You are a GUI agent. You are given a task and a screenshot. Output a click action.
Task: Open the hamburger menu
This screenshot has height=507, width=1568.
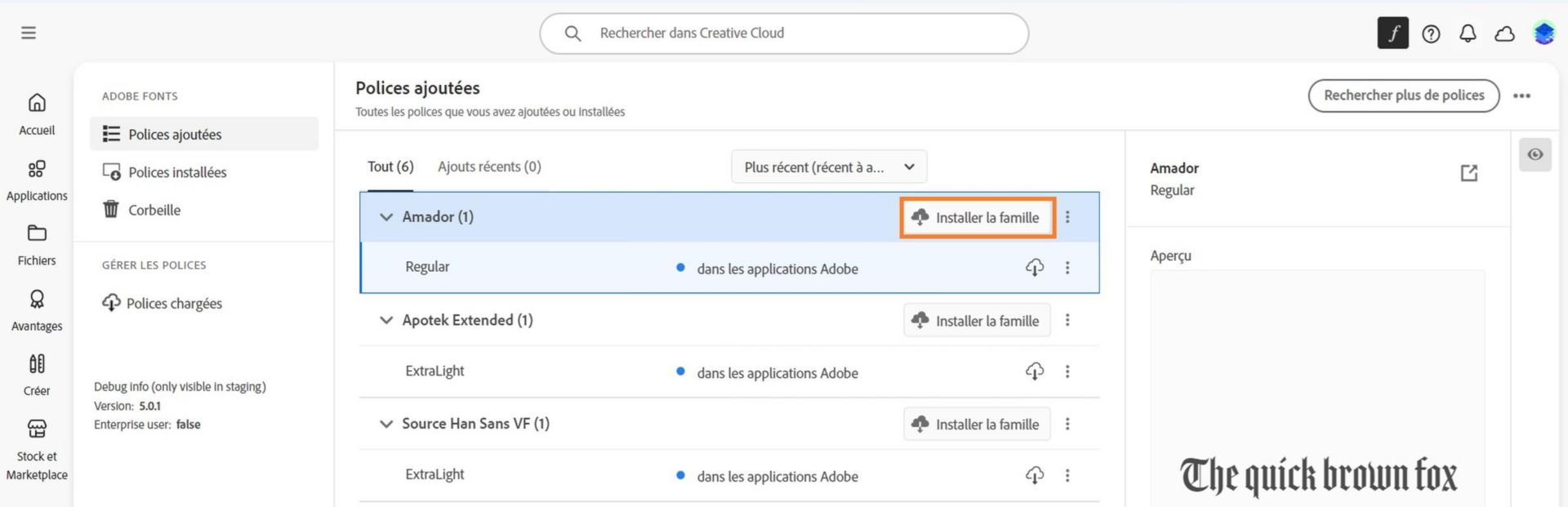29,33
